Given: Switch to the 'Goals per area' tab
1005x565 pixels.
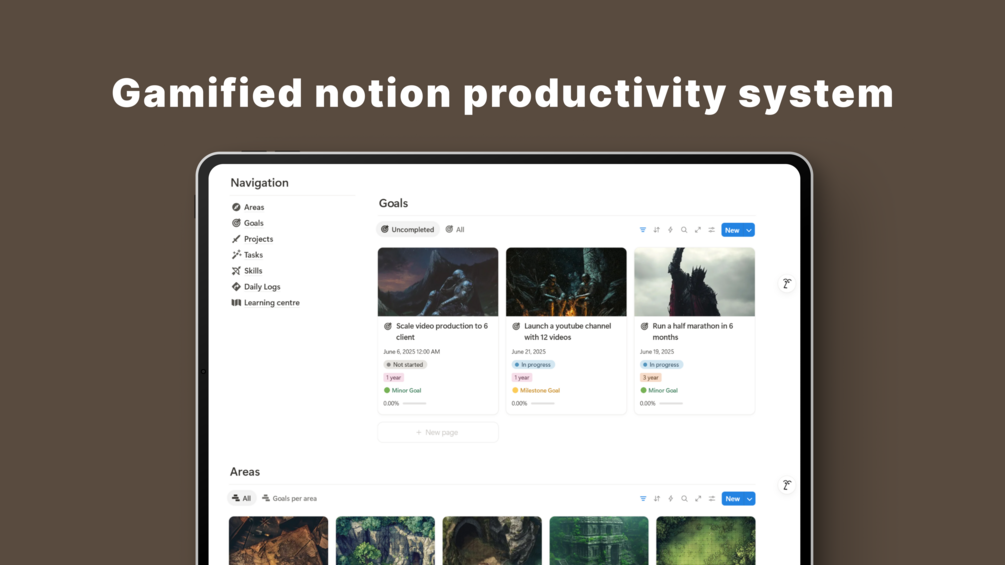Looking at the screenshot, I should (x=289, y=498).
